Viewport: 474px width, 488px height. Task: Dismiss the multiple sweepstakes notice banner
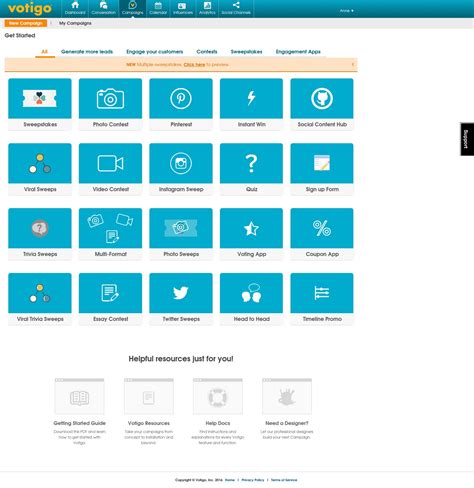tap(353, 64)
